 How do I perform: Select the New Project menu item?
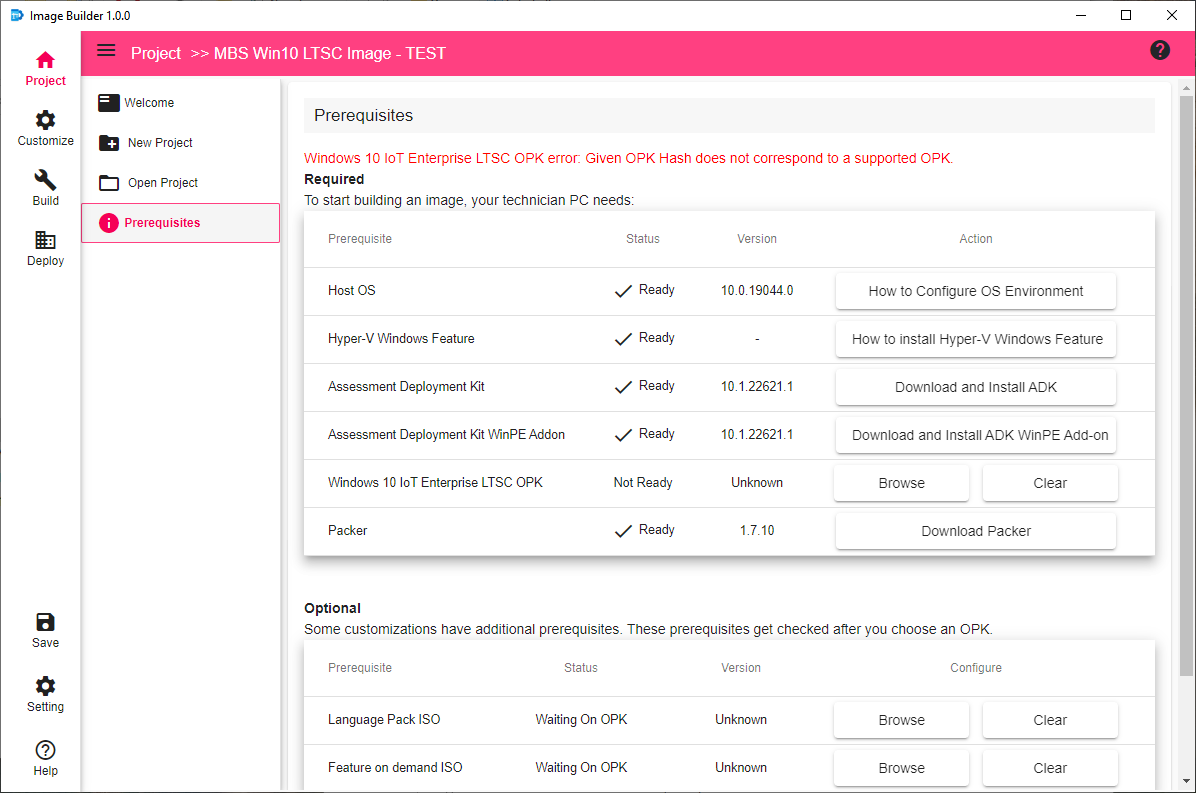click(x=180, y=143)
